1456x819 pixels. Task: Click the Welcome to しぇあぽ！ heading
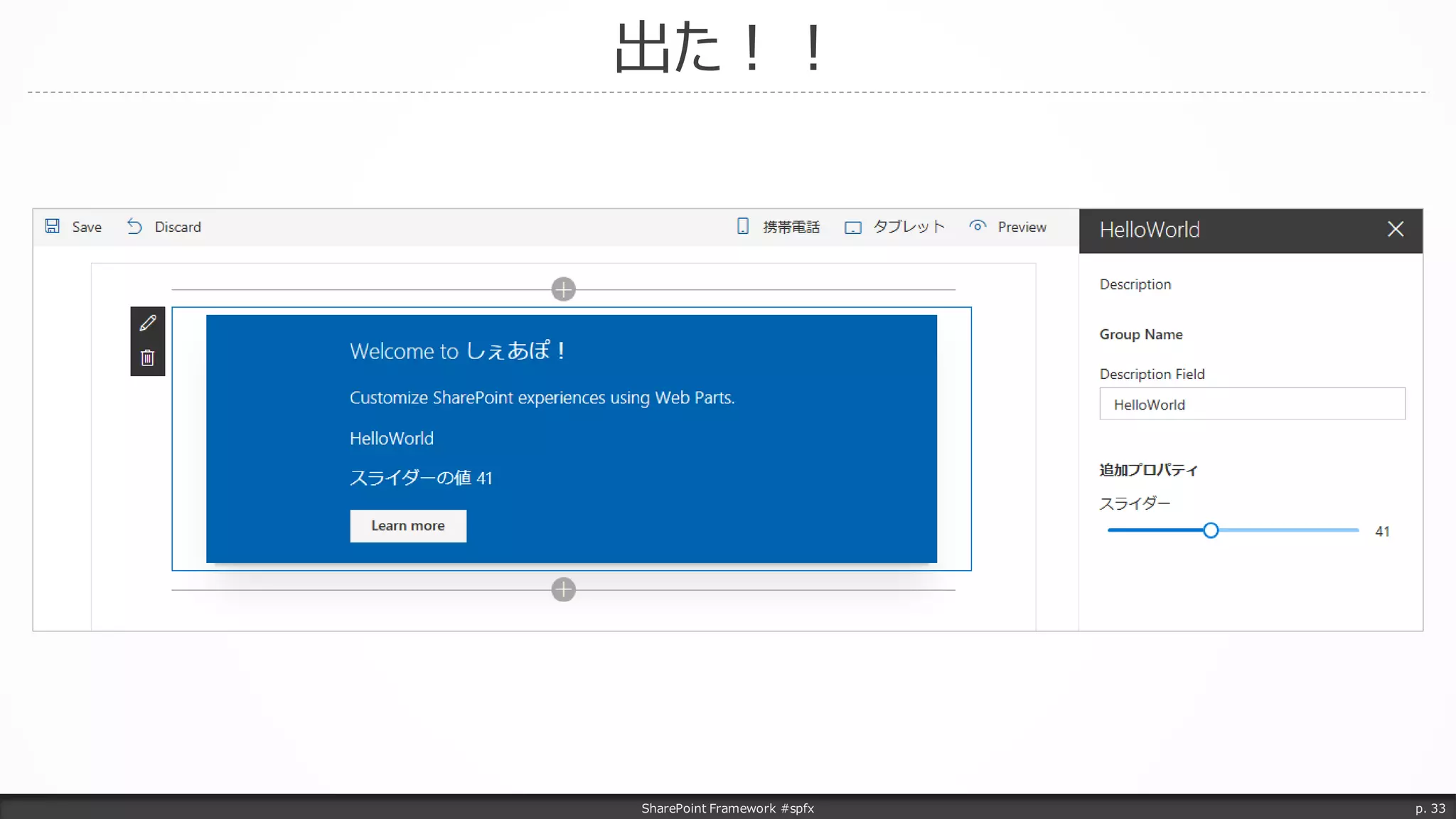click(x=459, y=350)
